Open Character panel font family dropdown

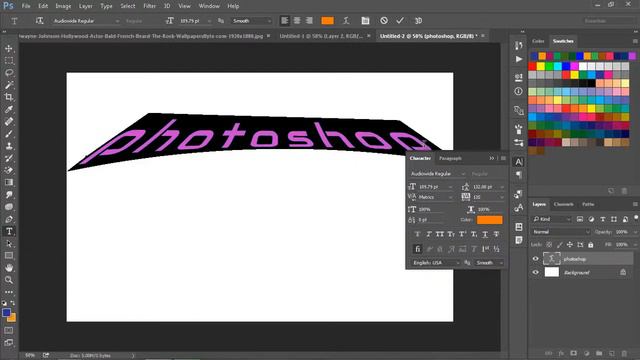[463, 174]
